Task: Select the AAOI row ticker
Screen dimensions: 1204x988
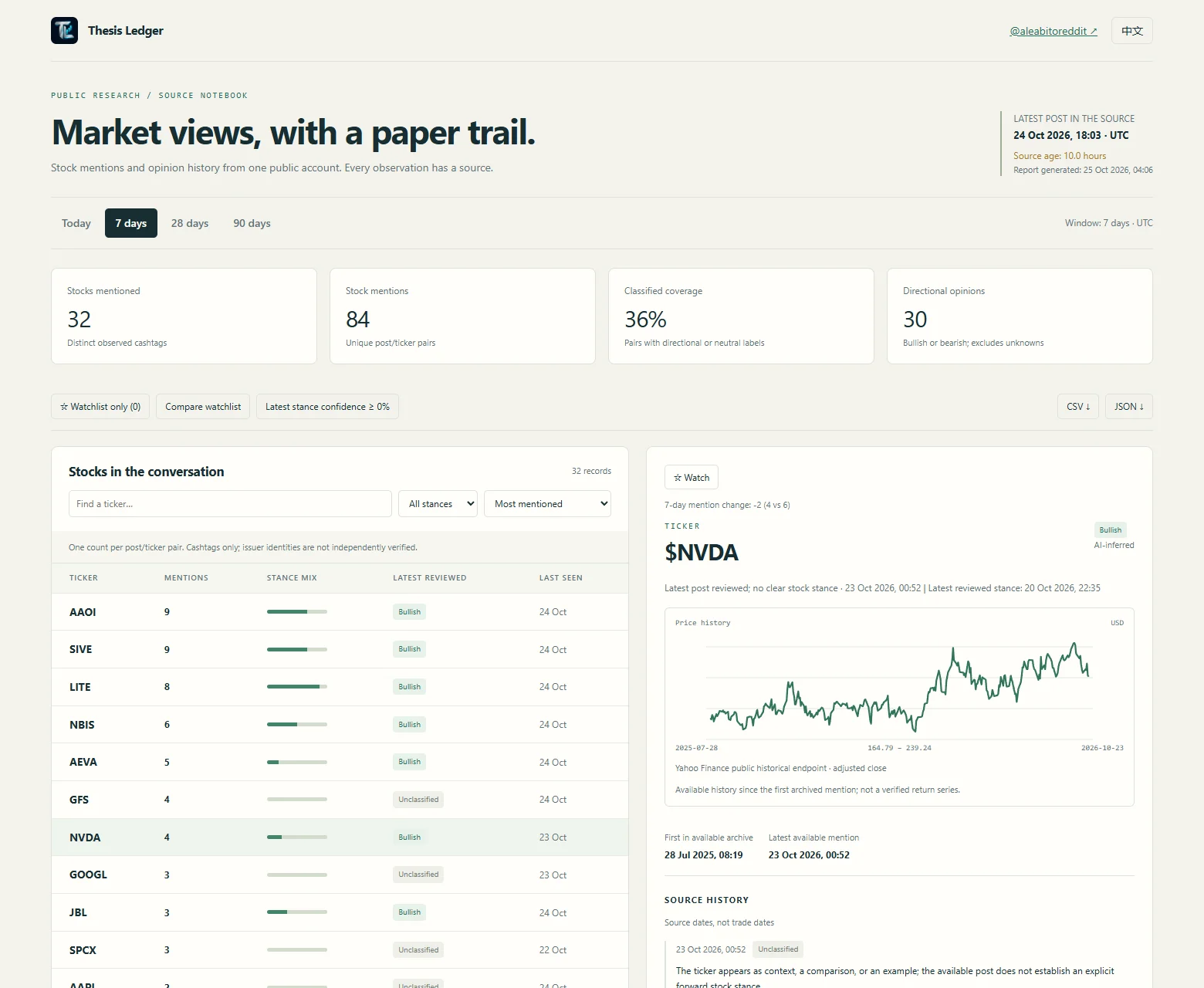Action: 83,612
